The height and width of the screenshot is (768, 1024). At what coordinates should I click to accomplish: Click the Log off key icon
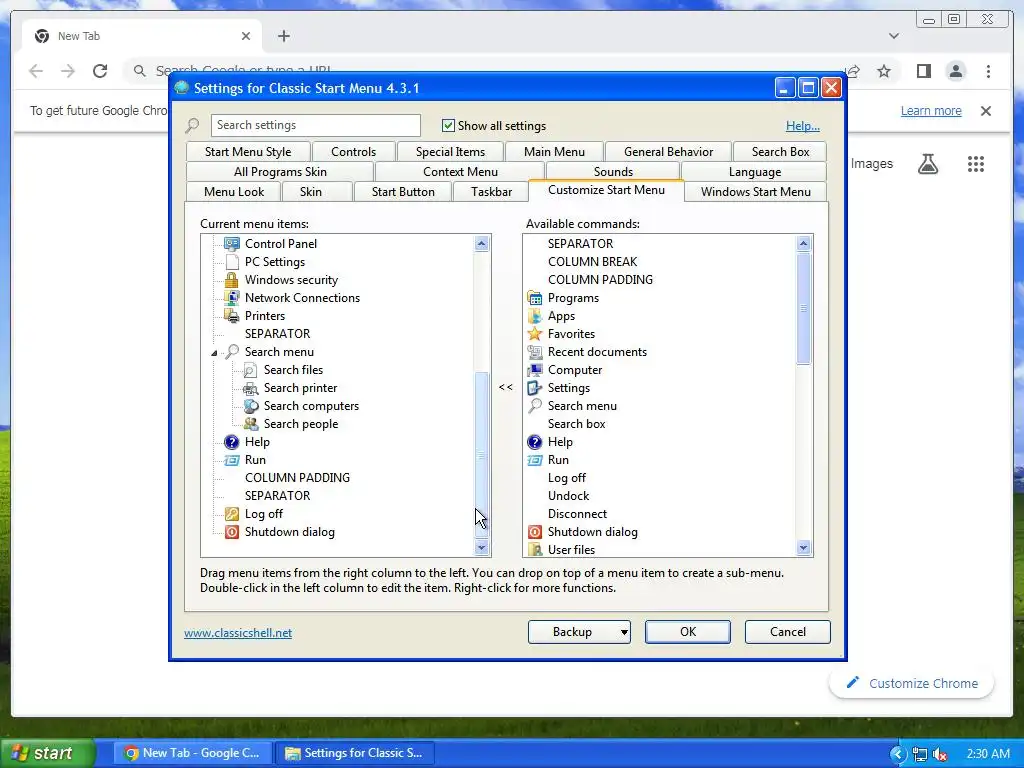click(x=231, y=514)
